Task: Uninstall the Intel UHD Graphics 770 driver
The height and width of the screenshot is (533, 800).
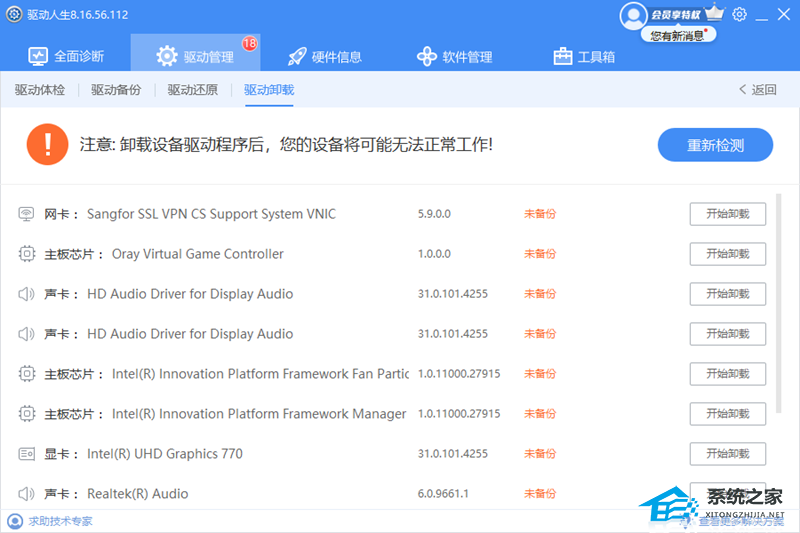Action: tap(728, 453)
